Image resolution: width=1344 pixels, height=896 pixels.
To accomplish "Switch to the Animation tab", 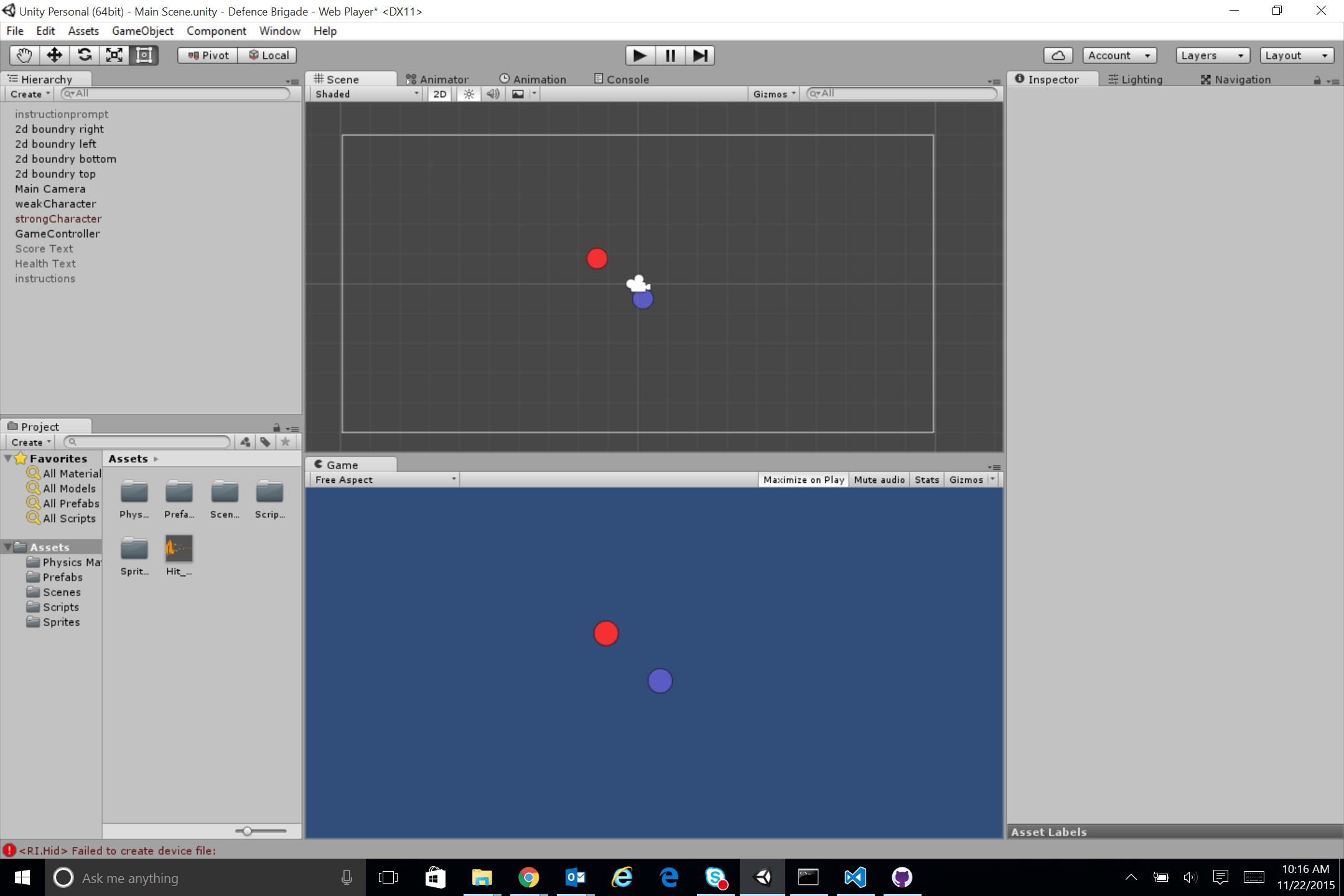I will click(x=533, y=79).
